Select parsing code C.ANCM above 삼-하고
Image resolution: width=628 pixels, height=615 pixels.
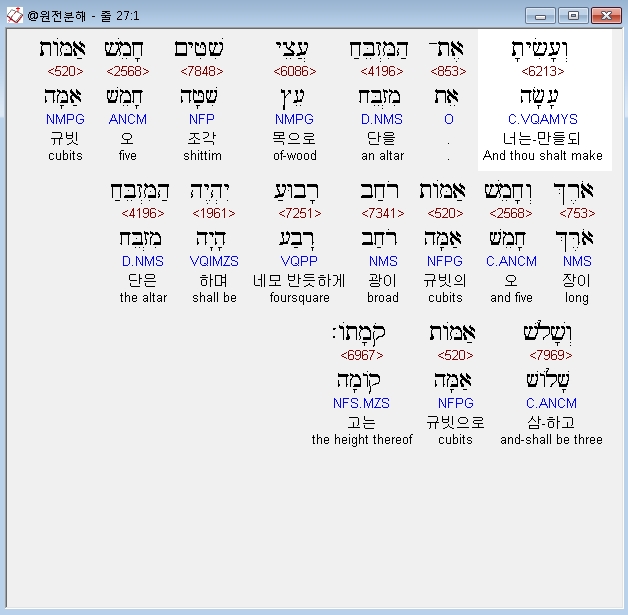tap(551, 403)
